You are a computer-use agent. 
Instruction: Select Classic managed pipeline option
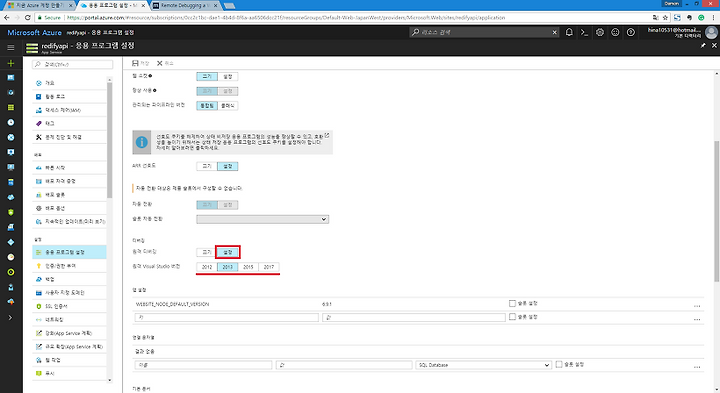click(228, 106)
